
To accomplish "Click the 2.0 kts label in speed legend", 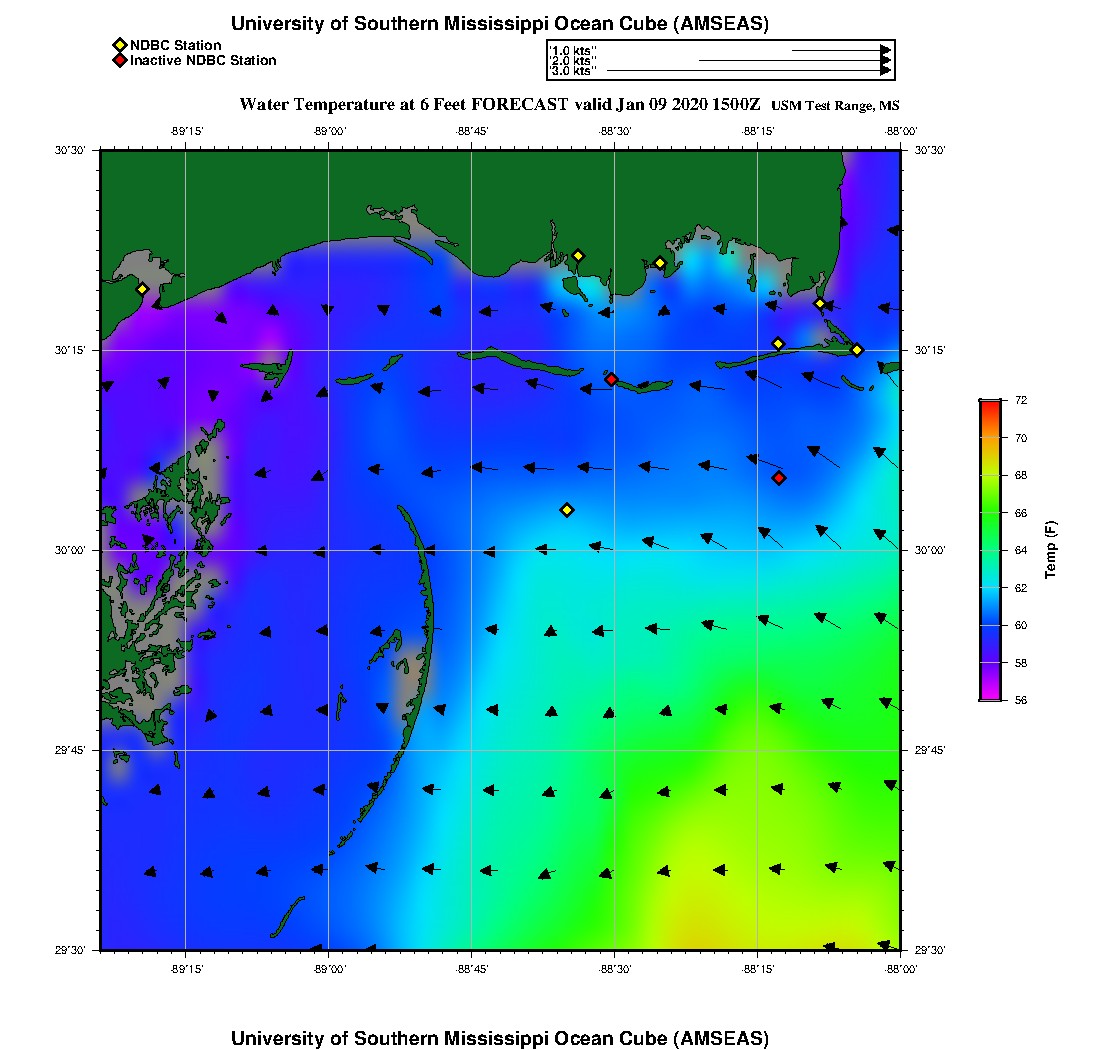I will (573, 61).
